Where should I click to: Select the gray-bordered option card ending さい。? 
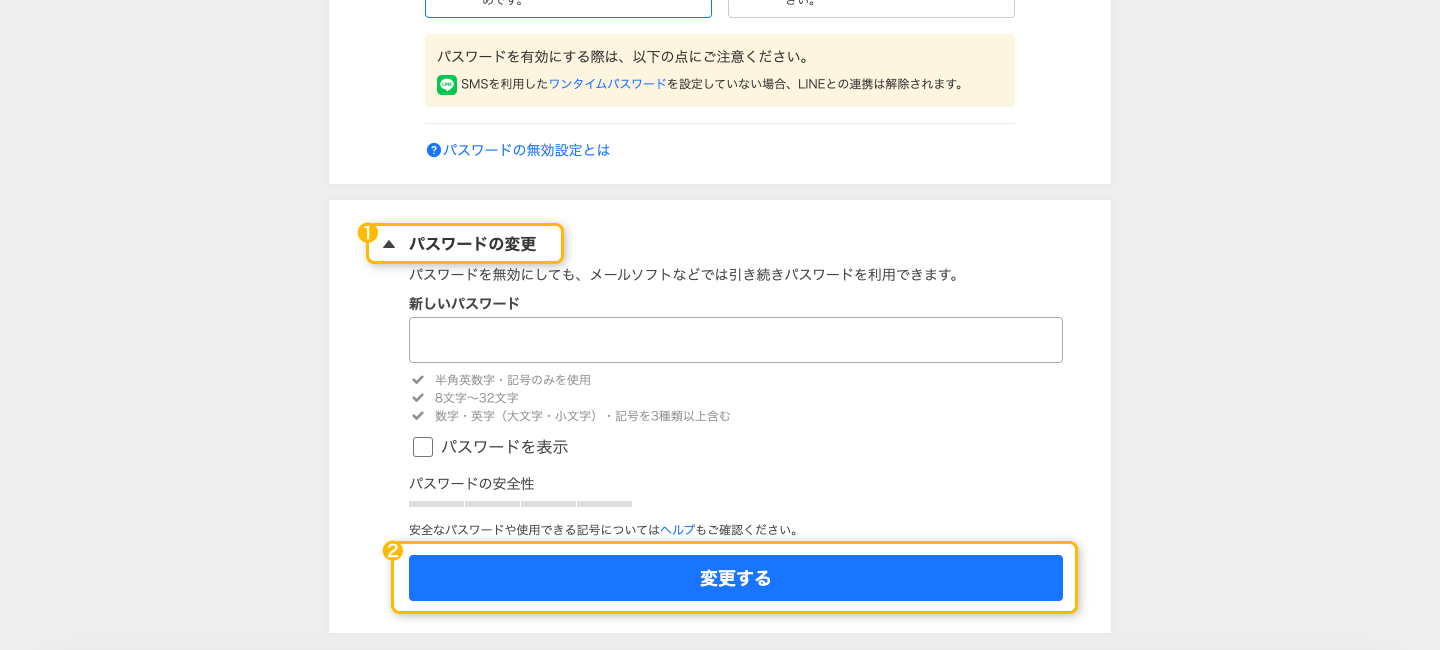pos(871,8)
